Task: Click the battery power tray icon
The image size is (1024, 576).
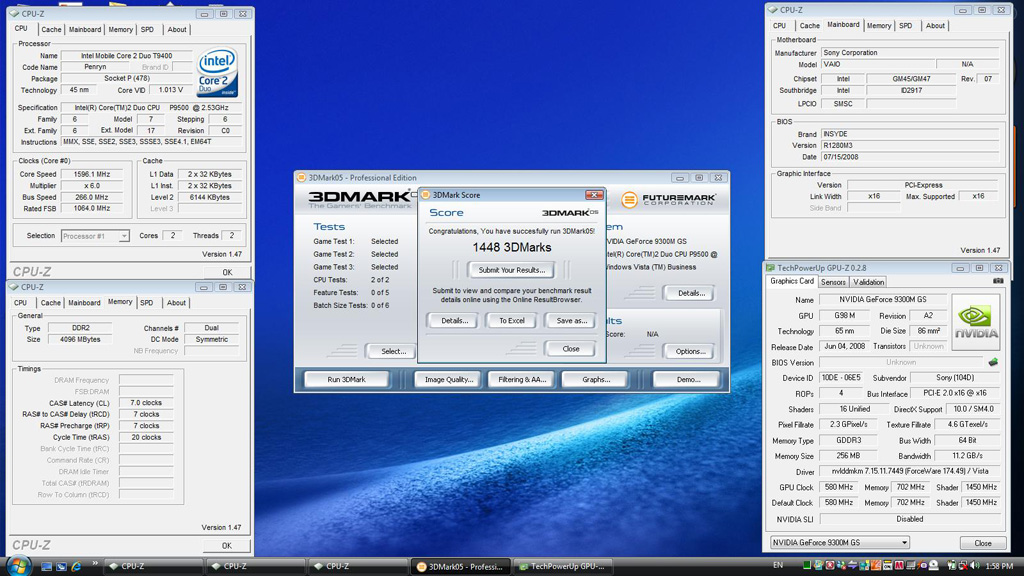Action: click(952, 566)
